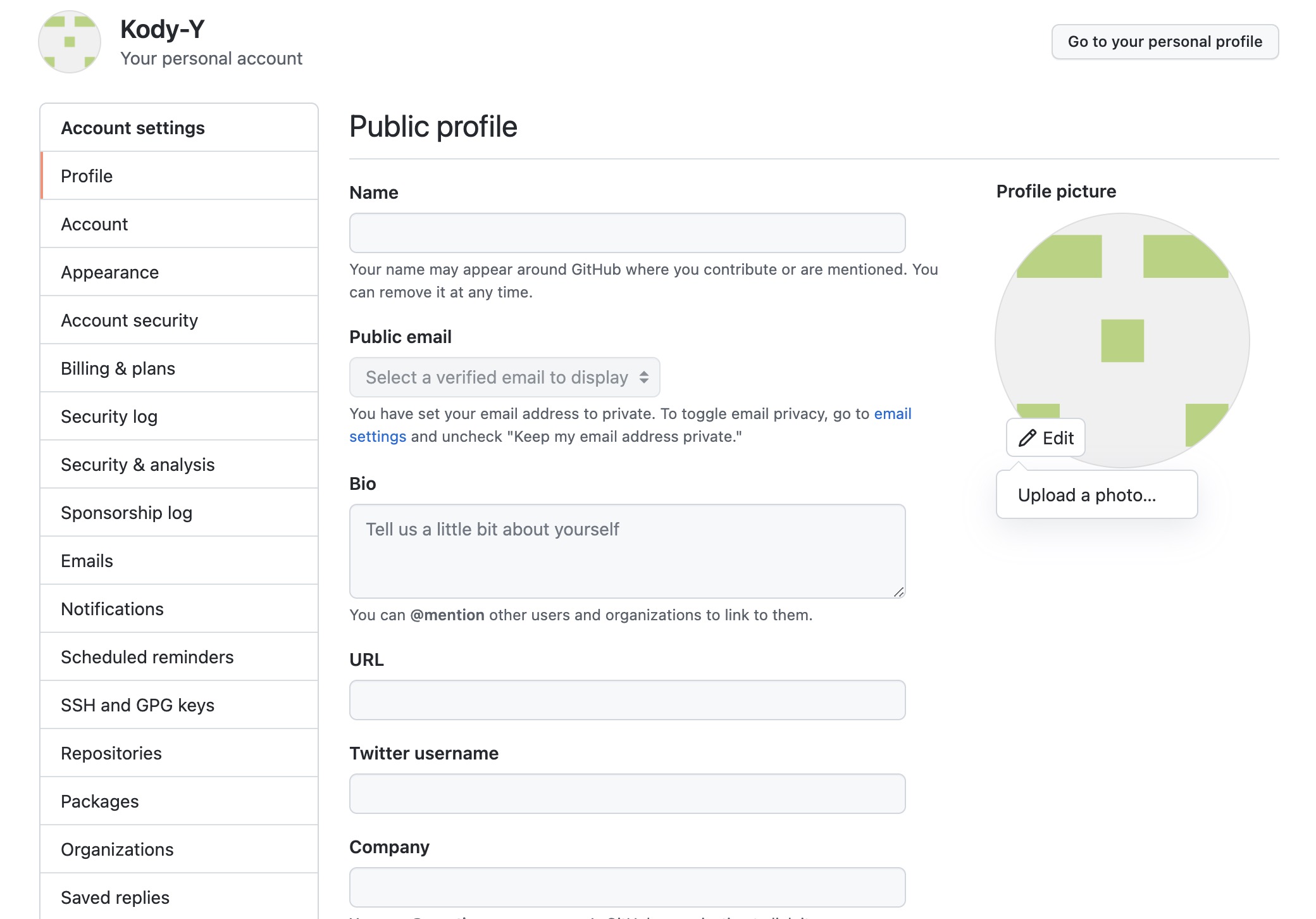Go to Notifications settings
The width and height of the screenshot is (1316, 919).
113,609
